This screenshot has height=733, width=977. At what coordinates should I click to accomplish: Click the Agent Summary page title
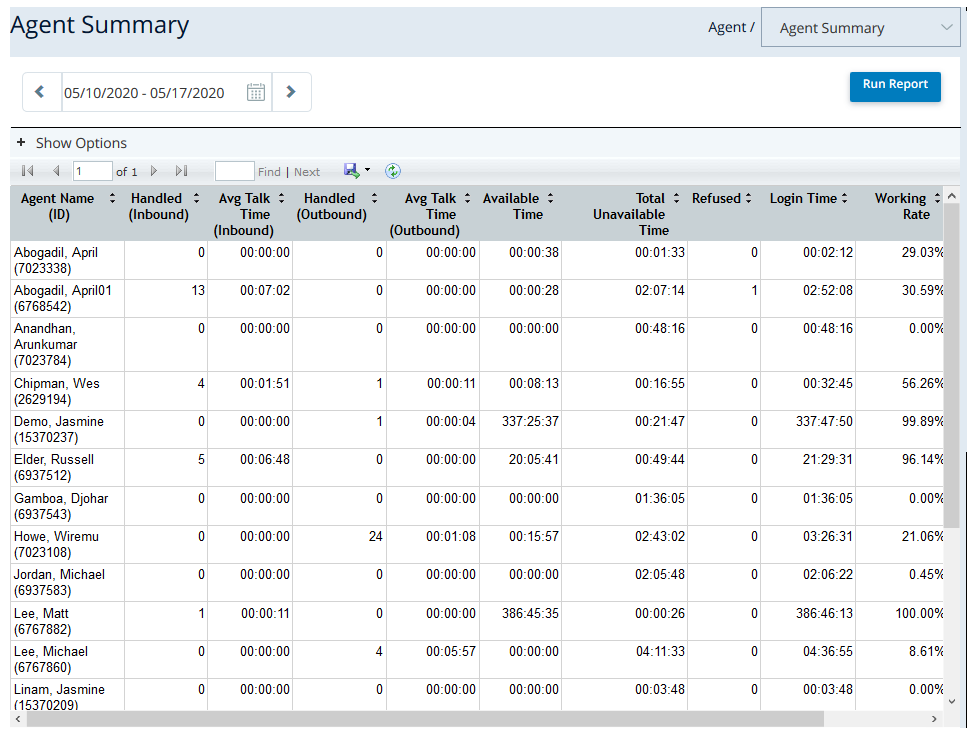[x=100, y=26]
